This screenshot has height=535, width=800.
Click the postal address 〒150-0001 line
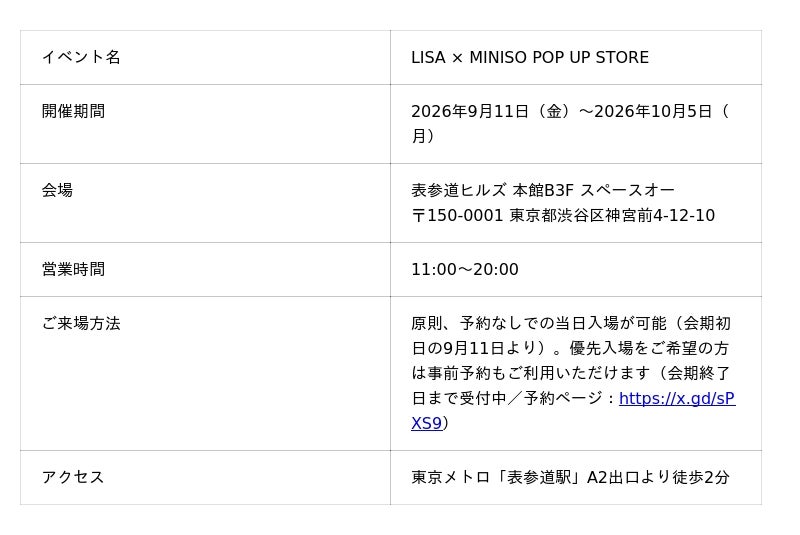[563, 215]
